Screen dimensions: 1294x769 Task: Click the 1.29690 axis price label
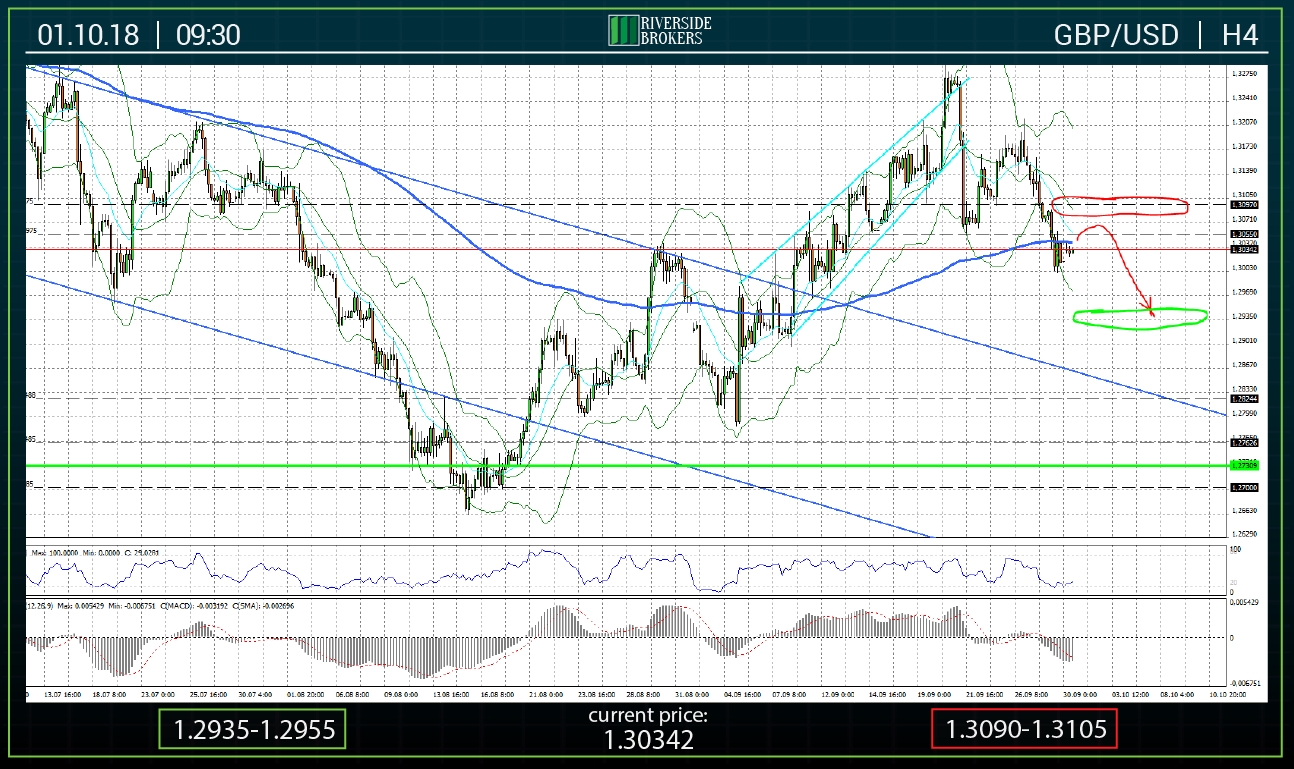pos(1246,292)
